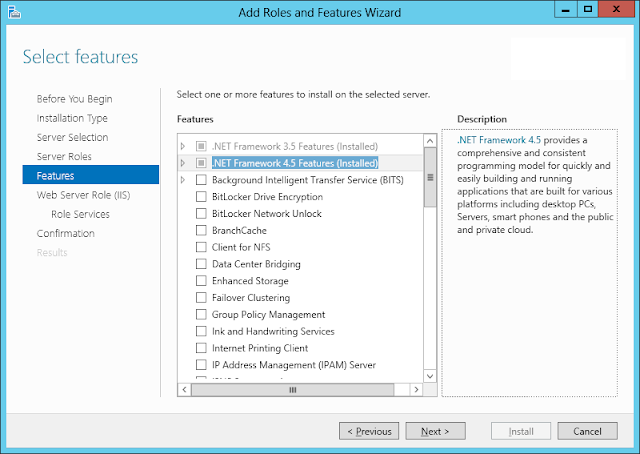Expand the .NET Framework 4.5 Features node

(x=183, y=163)
